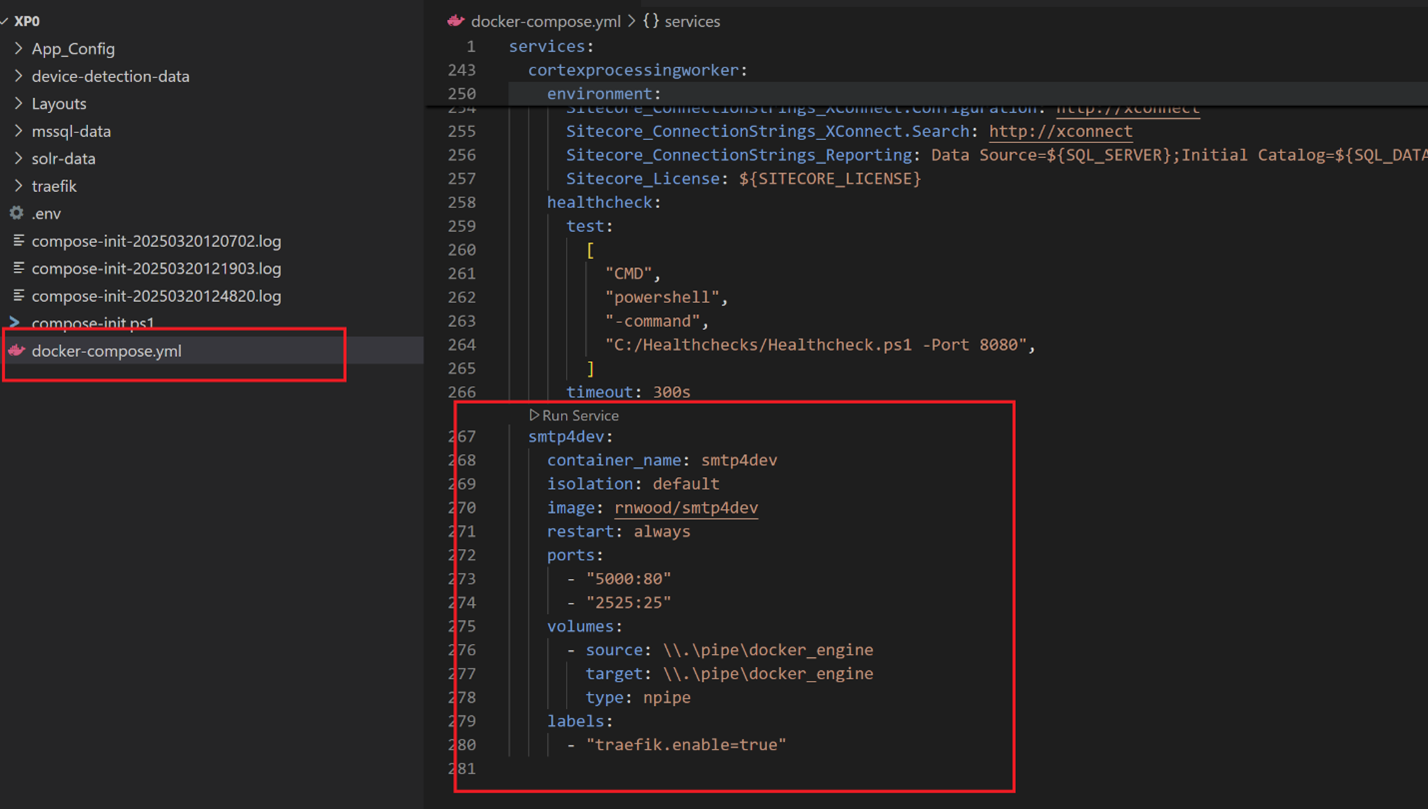Click the log file icon for compose-init-20250320121903.log
The height and width of the screenshot is (809, 1428).
[x=18, y=268]
